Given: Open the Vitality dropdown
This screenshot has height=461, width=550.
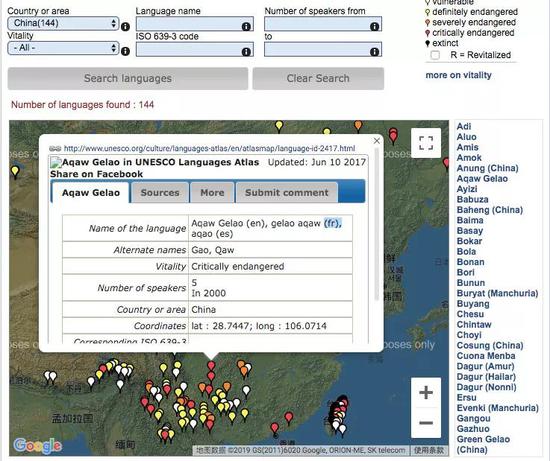Looking at the screenshot, I should point(63,48).
